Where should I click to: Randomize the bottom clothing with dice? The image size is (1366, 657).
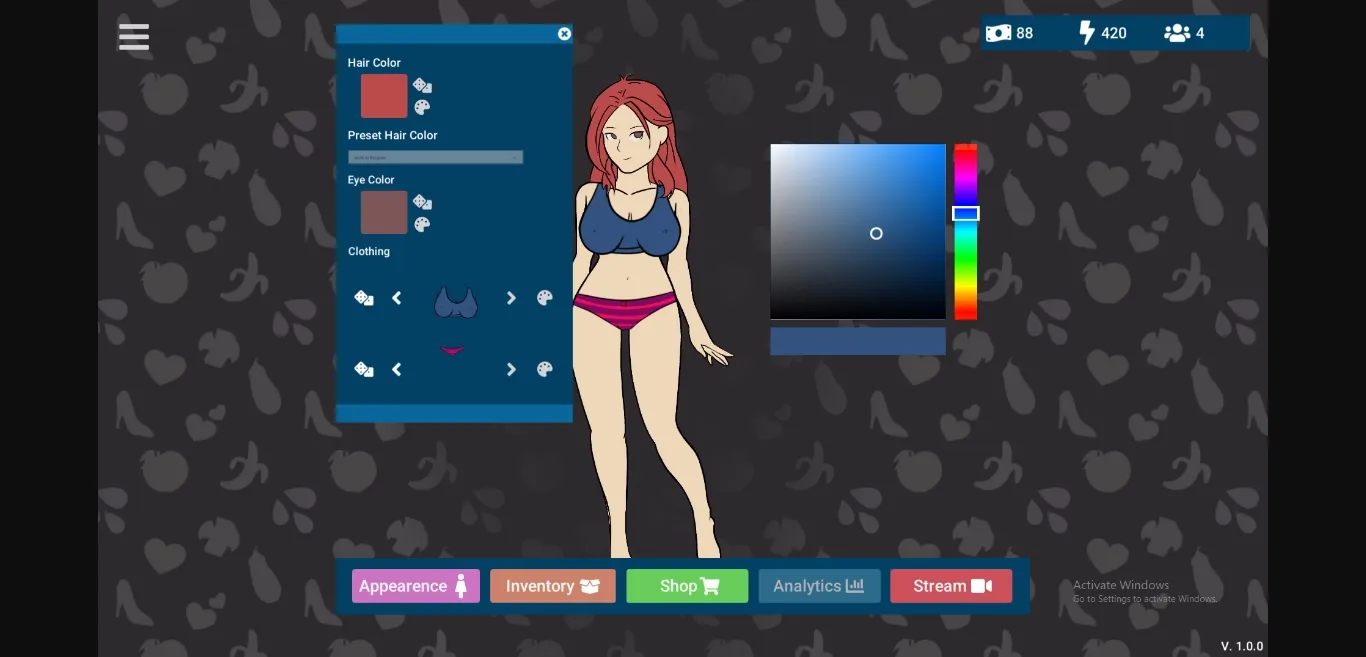(364, 369)
